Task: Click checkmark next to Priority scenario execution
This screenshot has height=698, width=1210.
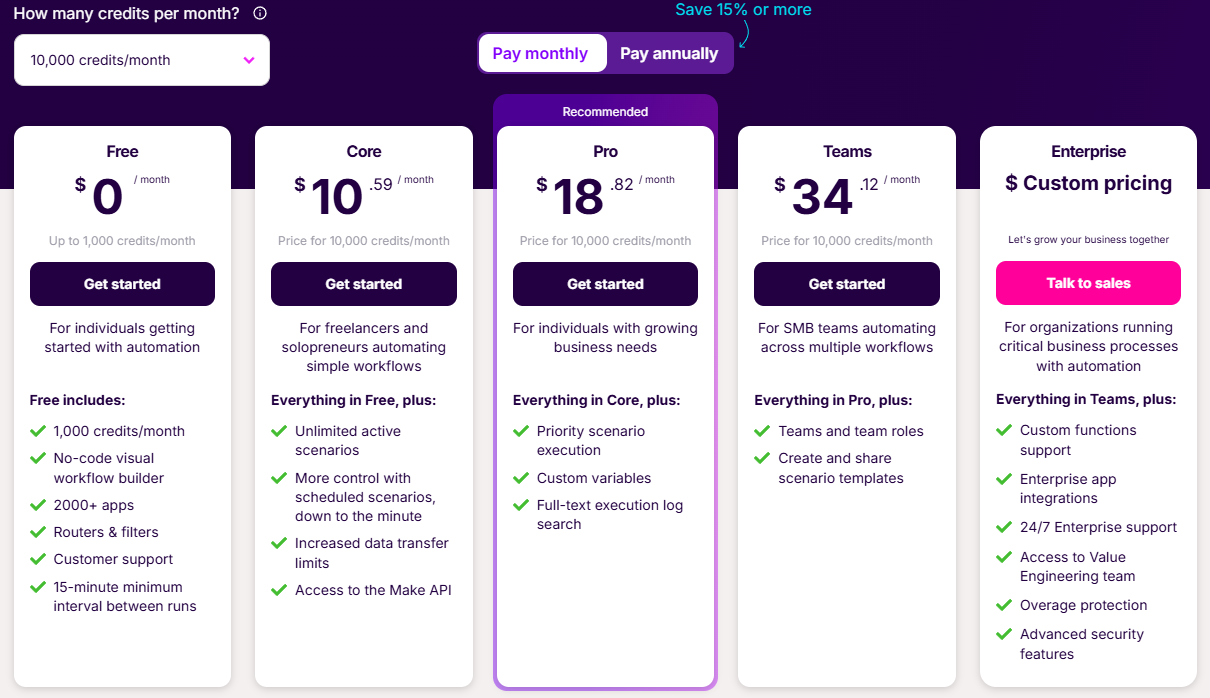Action: (x=521, y=431)
